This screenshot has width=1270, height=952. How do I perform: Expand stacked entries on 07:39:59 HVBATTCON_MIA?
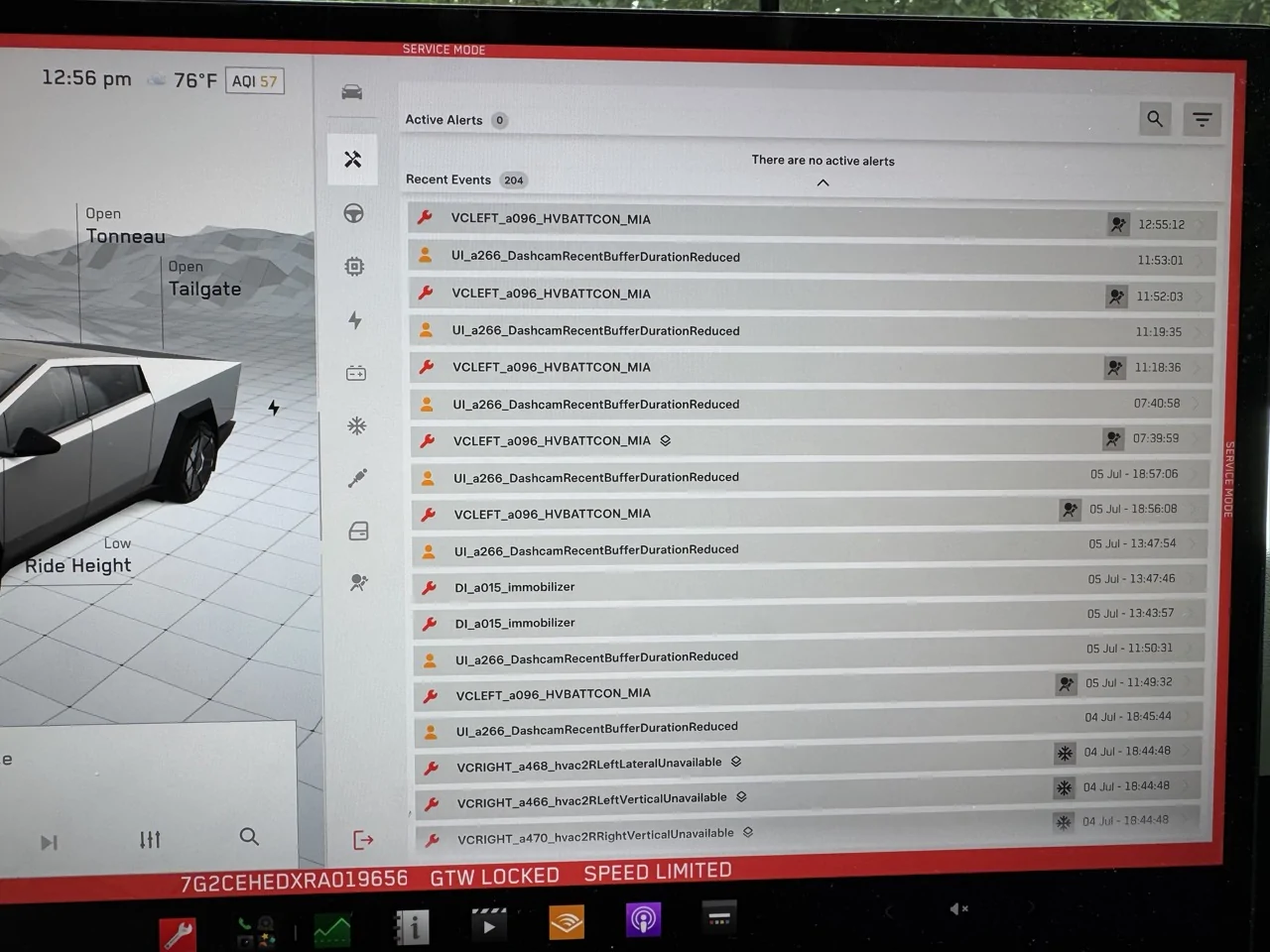(666, 440)
